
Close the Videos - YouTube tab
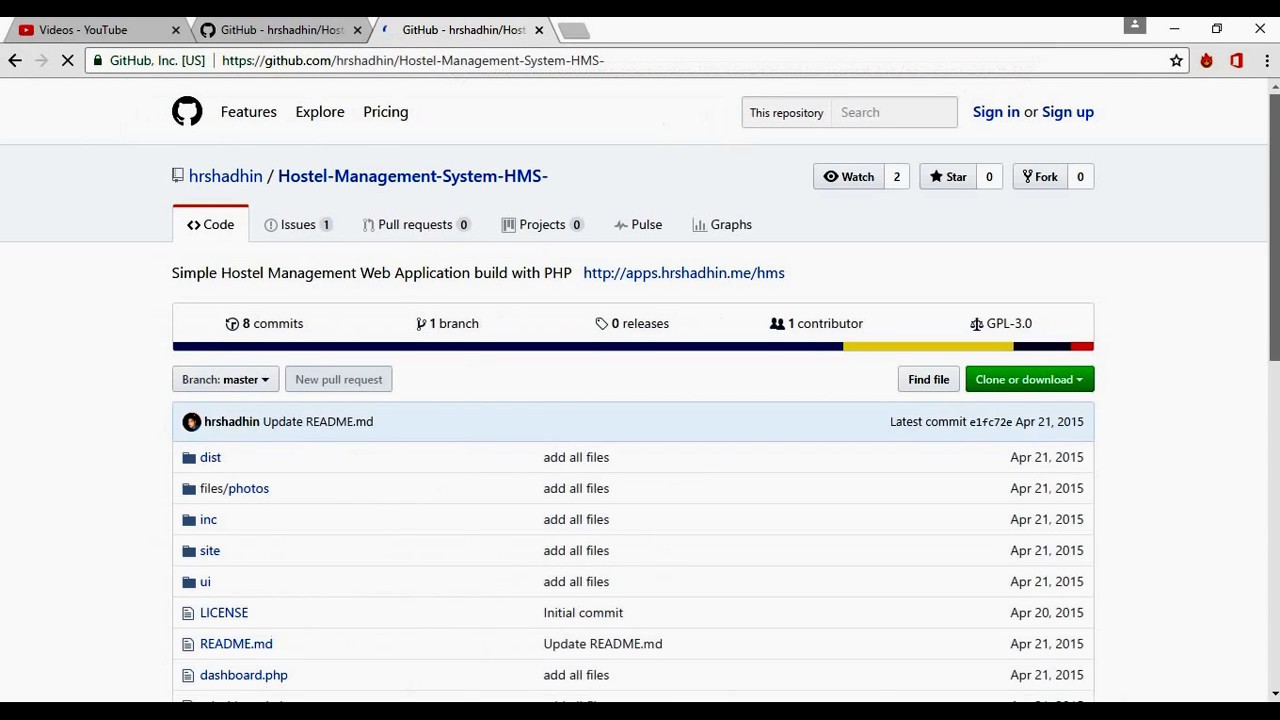pyautogui.click(x=175, y=30)
